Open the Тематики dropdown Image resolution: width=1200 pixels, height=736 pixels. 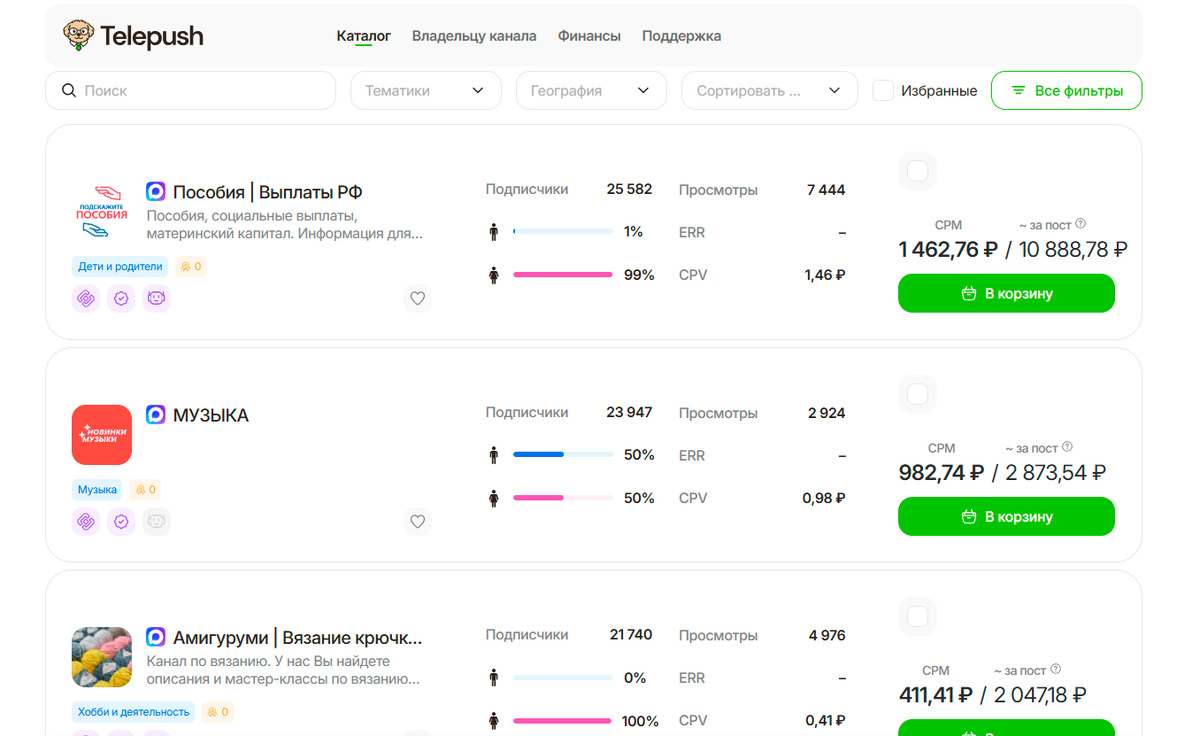[x=425, y=90]
